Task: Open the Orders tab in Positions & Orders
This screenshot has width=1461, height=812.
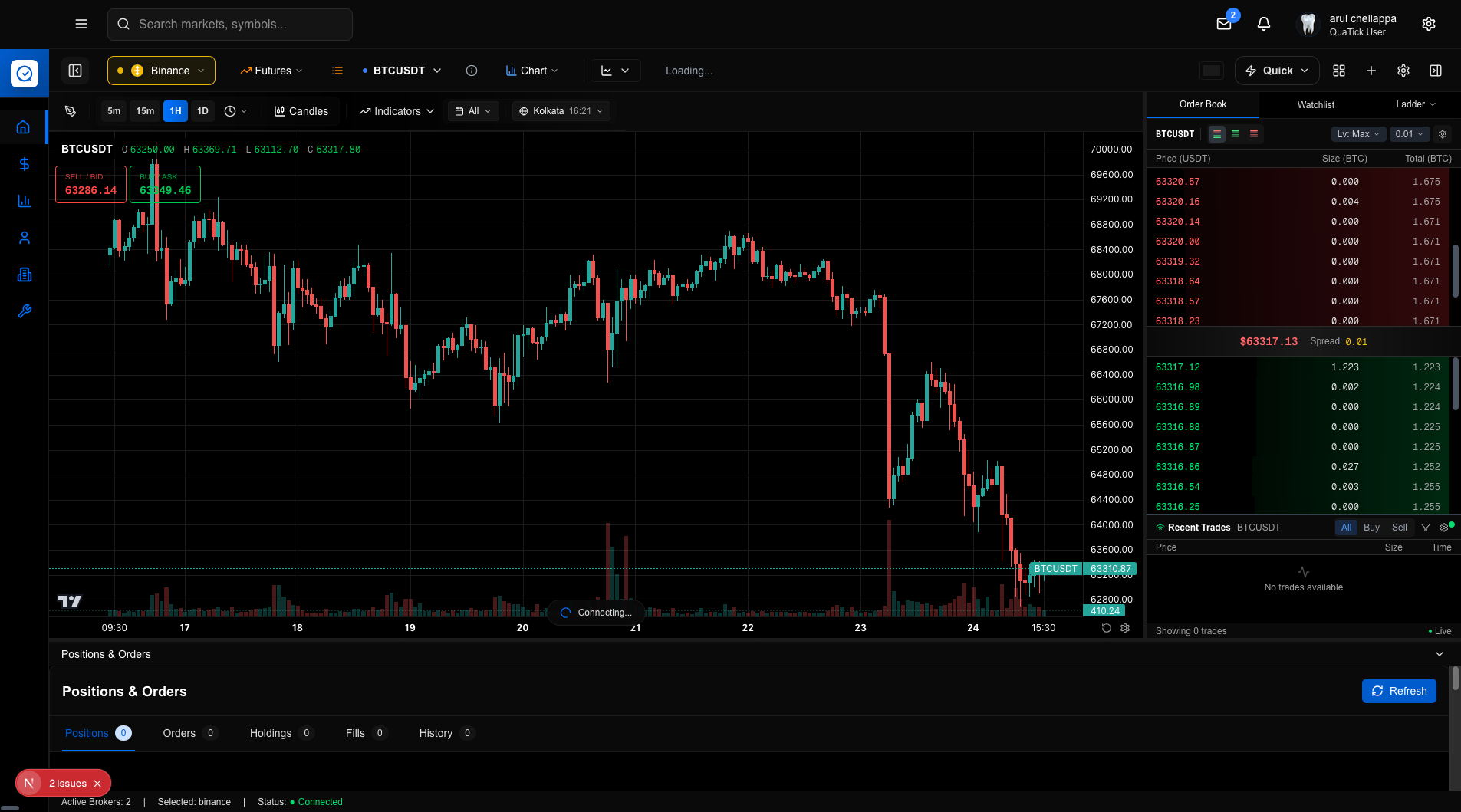Action: click(x=179, y=733)
